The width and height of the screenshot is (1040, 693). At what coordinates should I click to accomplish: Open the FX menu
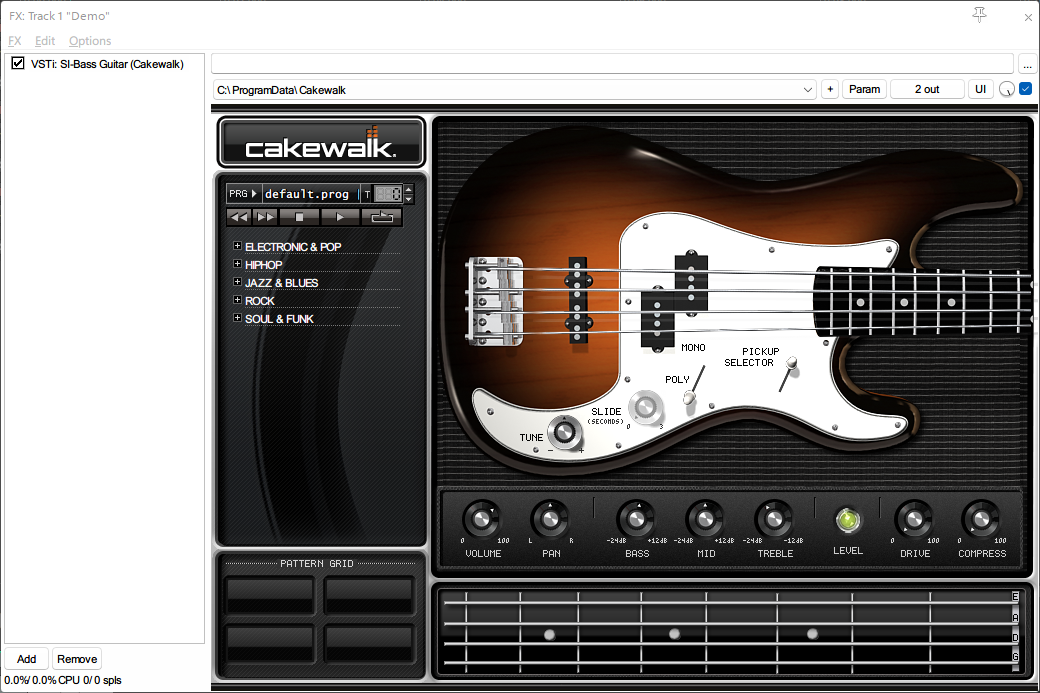coord(15,40)
